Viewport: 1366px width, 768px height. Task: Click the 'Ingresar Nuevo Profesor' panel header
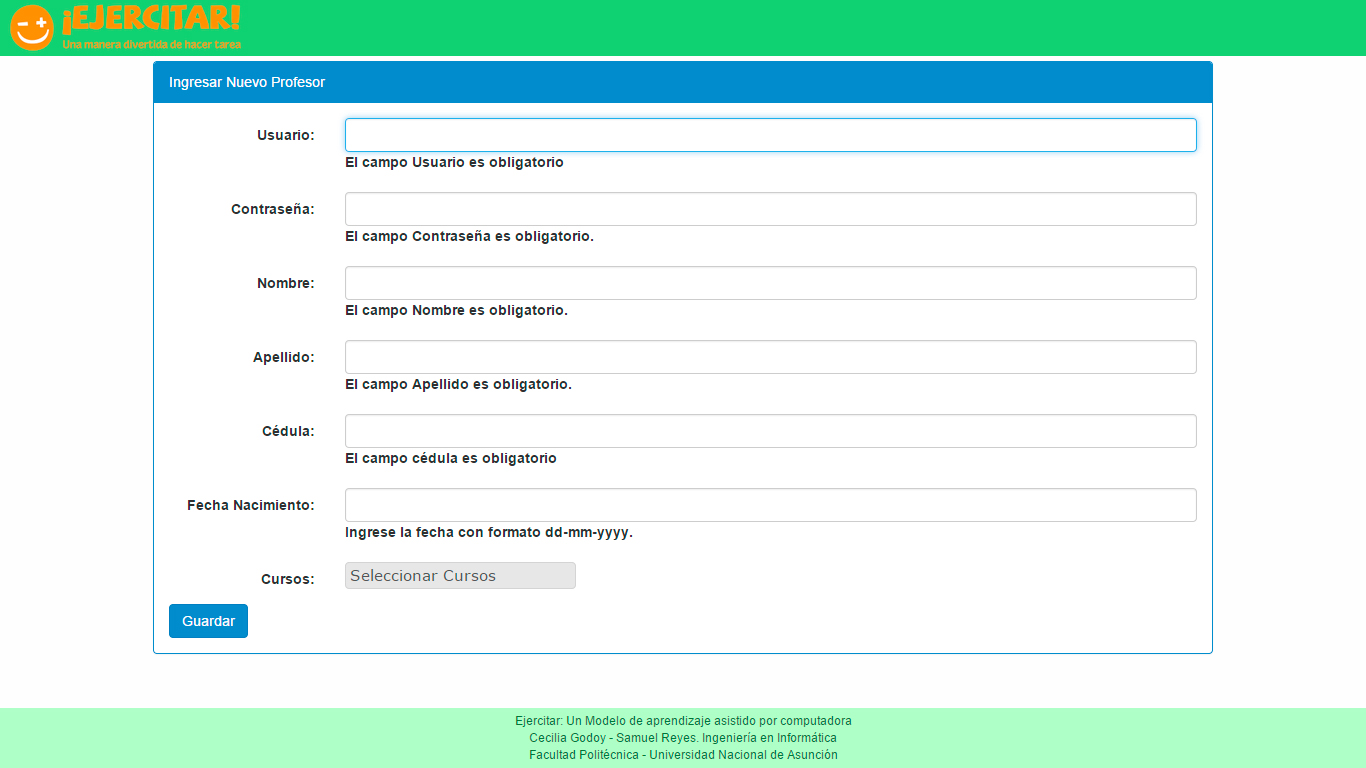tap(247, 82)
